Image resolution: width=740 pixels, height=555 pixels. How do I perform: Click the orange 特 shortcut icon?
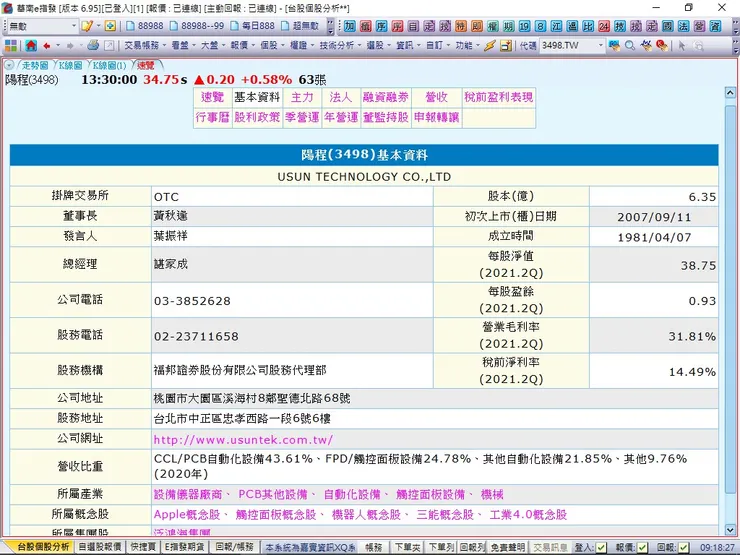point(461,26)
